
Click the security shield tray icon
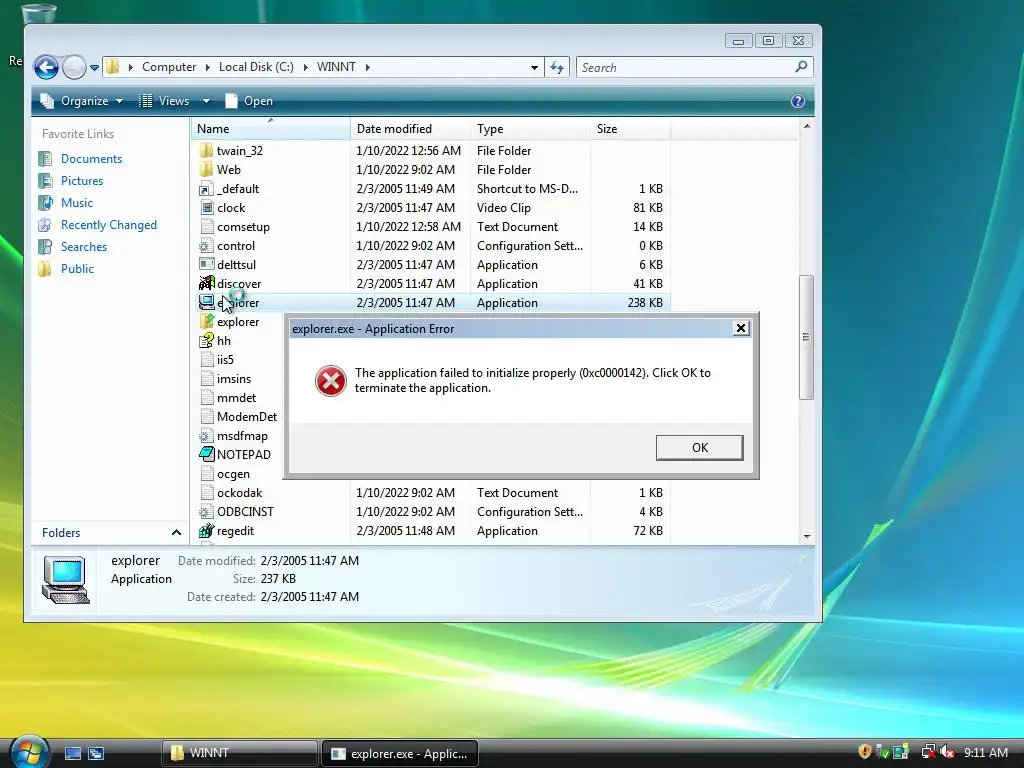pos(865,752)
